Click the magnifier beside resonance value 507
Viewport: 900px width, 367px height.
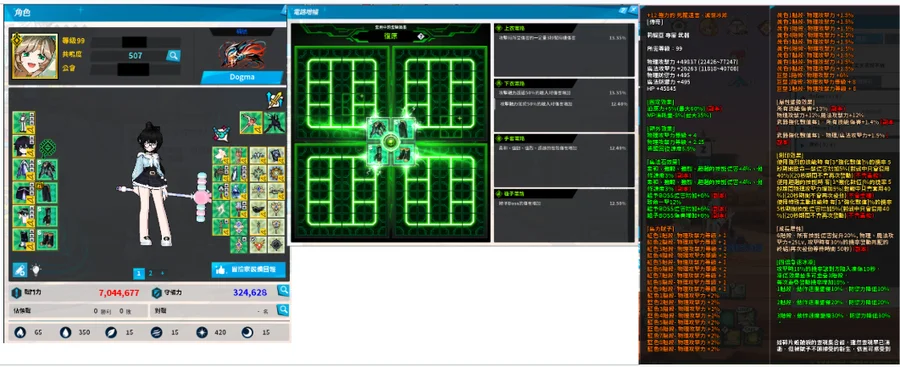(173, 56)
